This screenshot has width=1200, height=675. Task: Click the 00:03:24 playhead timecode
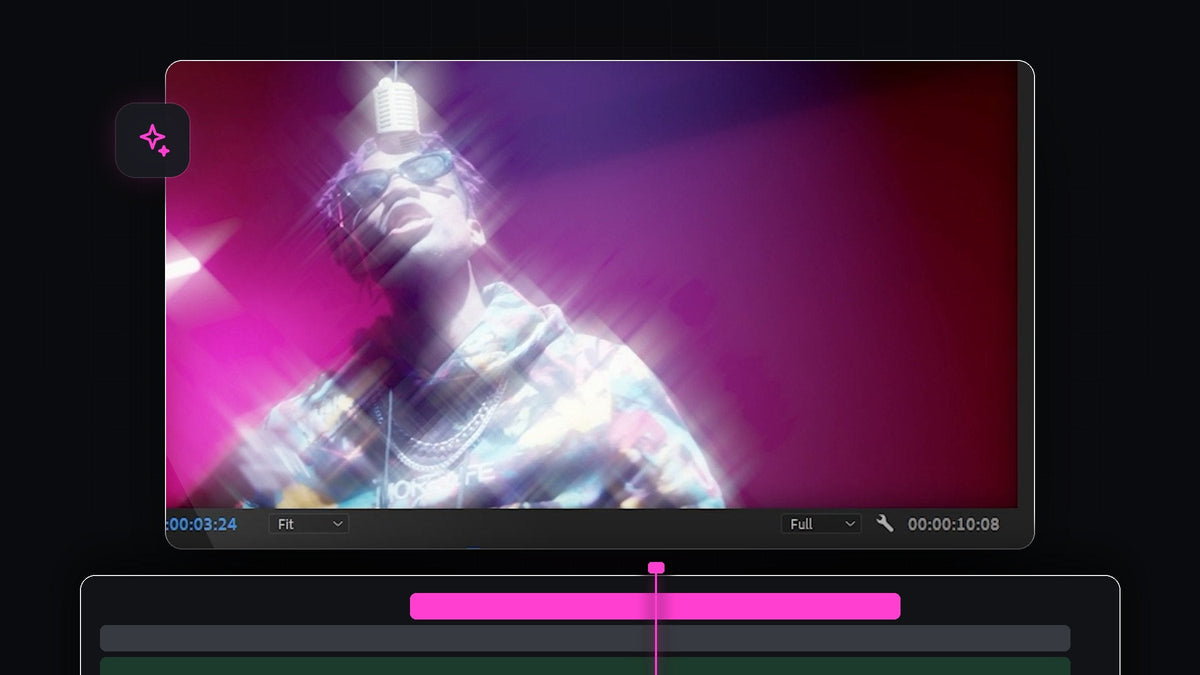point(202,524)
